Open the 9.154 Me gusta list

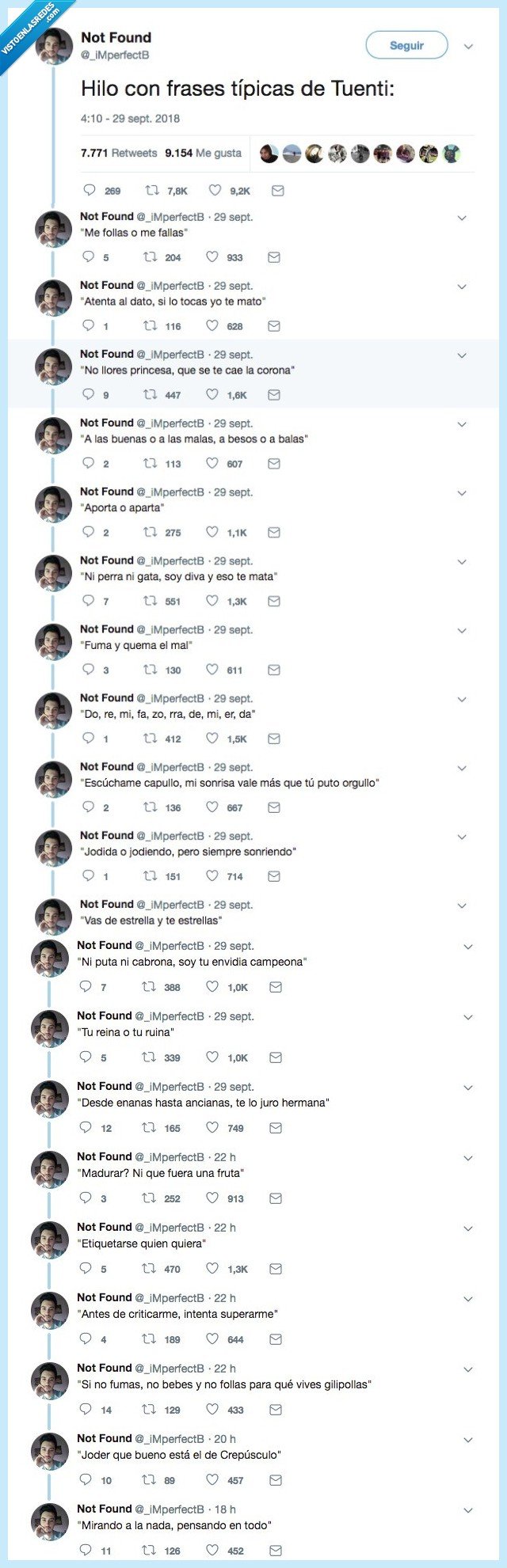tap(203, 153)
